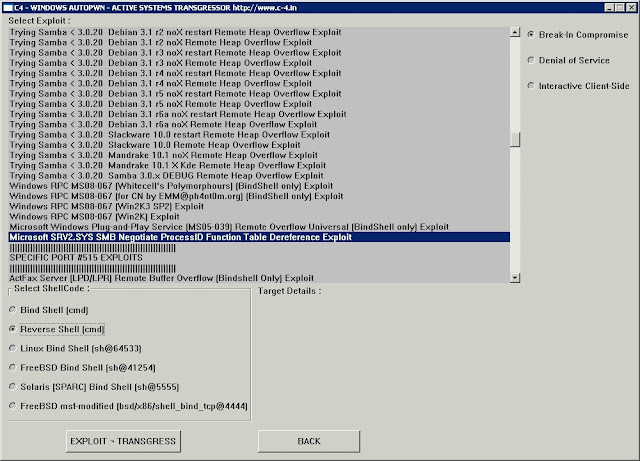The height and width of the screenshot is (461, 640).
Task: Select Samba Slackware 10.0 Remote Heap Overflow (non-restart)
Action: click(x=259, y=145)
